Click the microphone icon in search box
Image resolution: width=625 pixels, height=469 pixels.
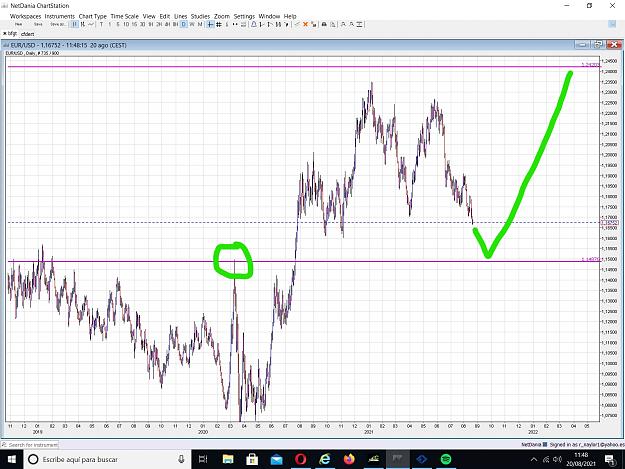pyautogui.click(x=181, y=459)
